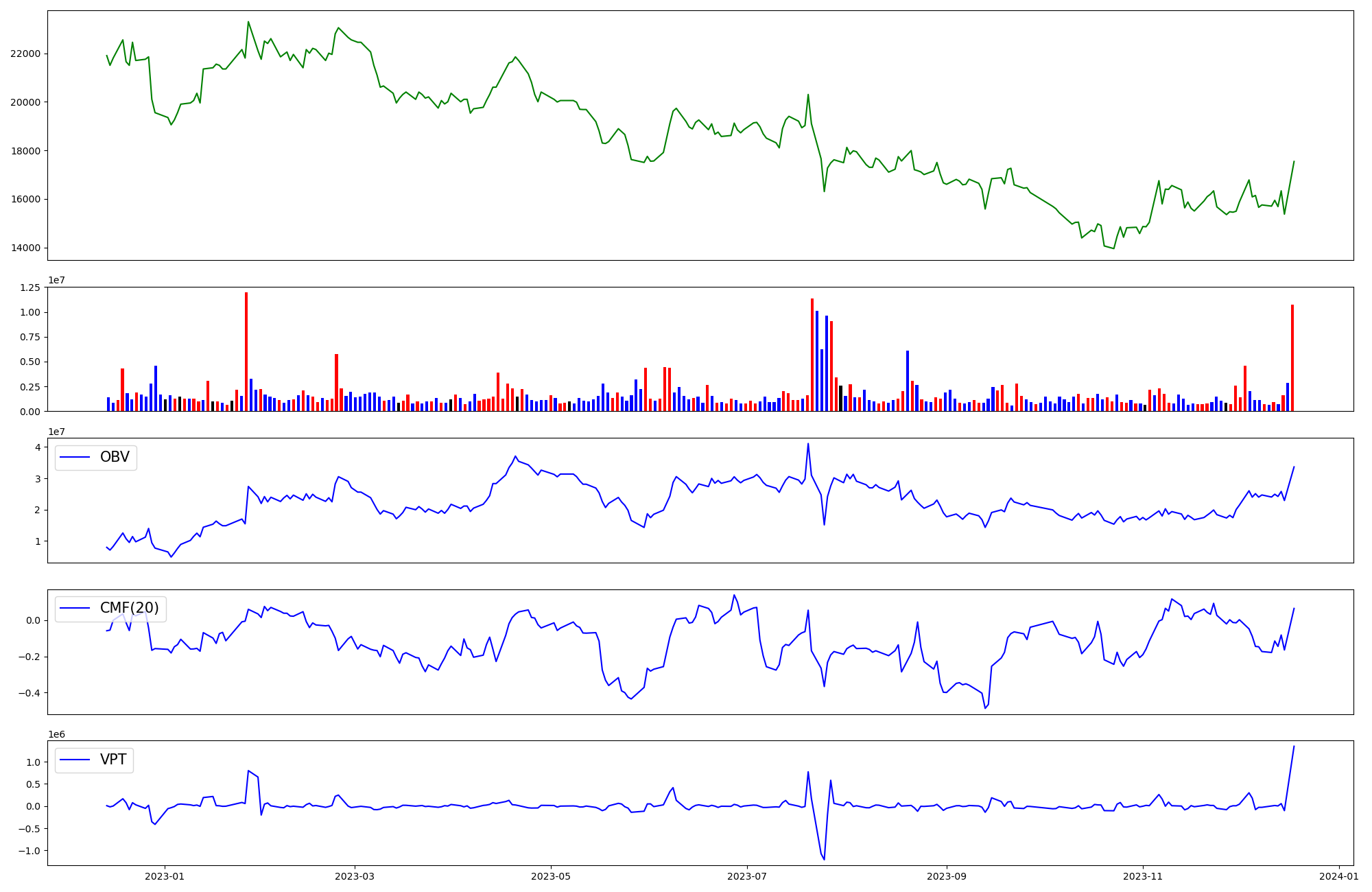Click the 2023-11 x-axis tick label

[x=1143, y=876]
